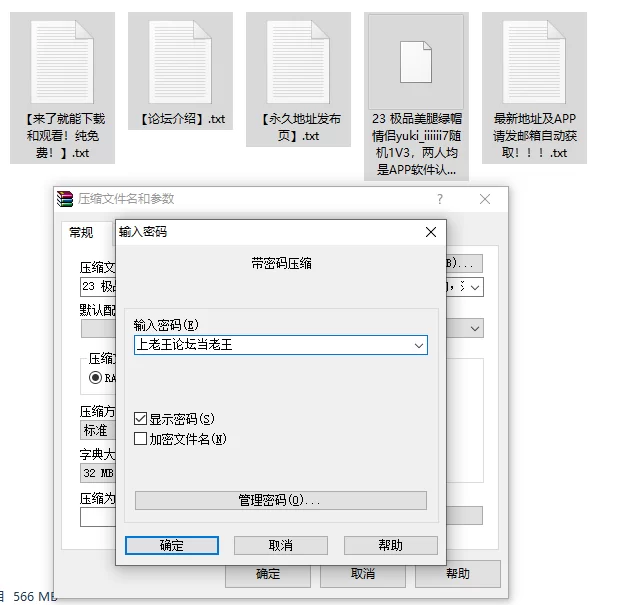Switch to the 常规 tab

tap(81, 233)
